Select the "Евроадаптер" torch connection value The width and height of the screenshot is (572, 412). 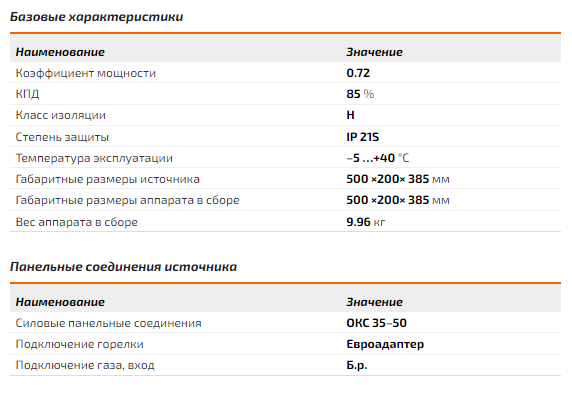point(385,344)
